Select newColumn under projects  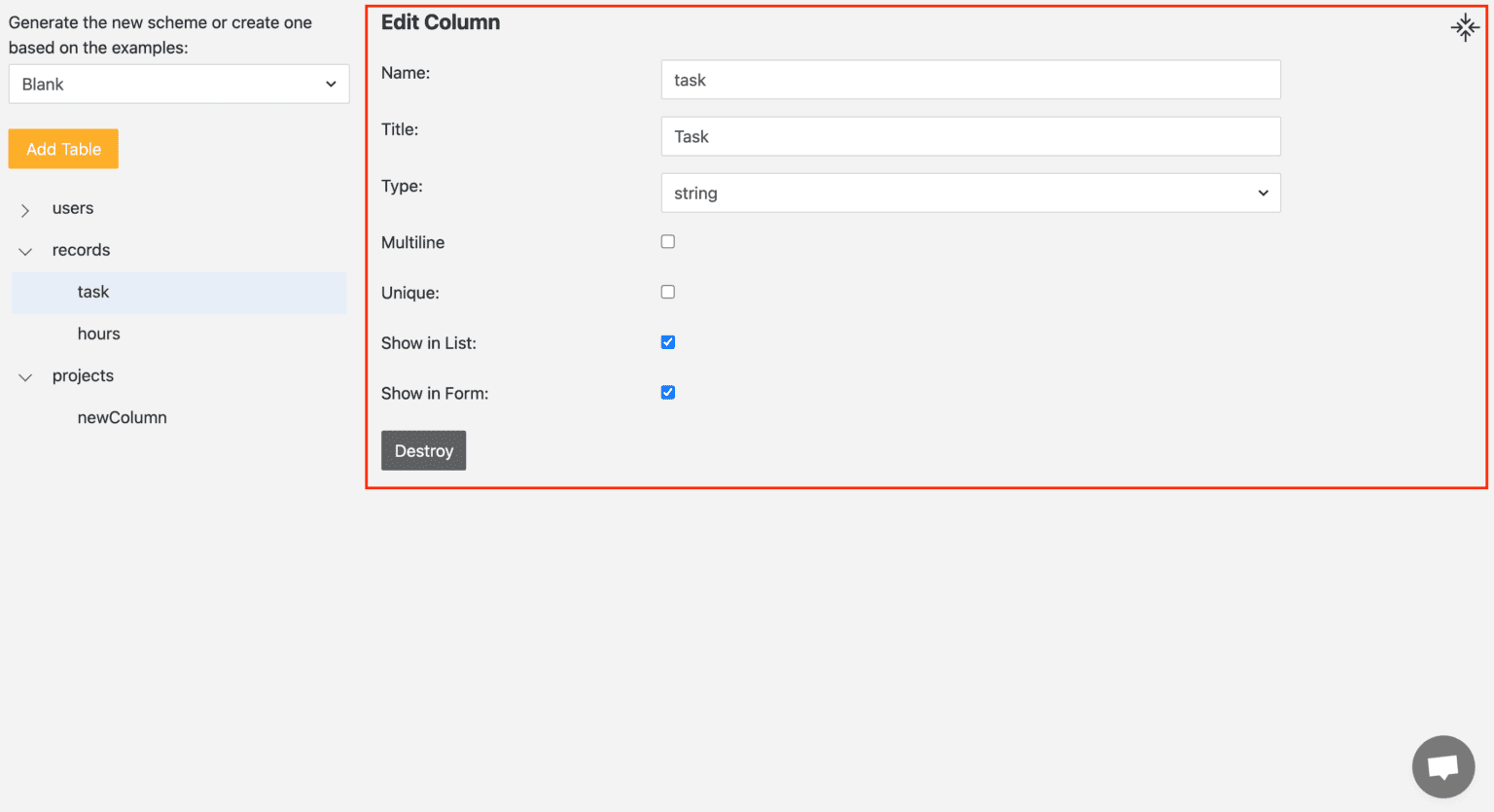click(x=123, y=418)
